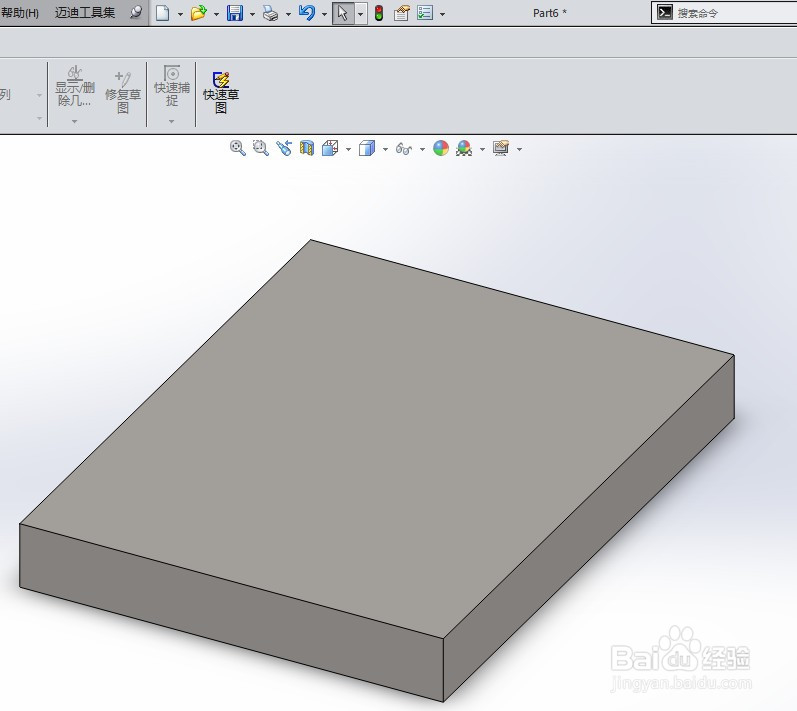The height and width of the screenshot is (711, 797).
Task: Expand the View Settings dropdown arrow
Action: point(519,149)
